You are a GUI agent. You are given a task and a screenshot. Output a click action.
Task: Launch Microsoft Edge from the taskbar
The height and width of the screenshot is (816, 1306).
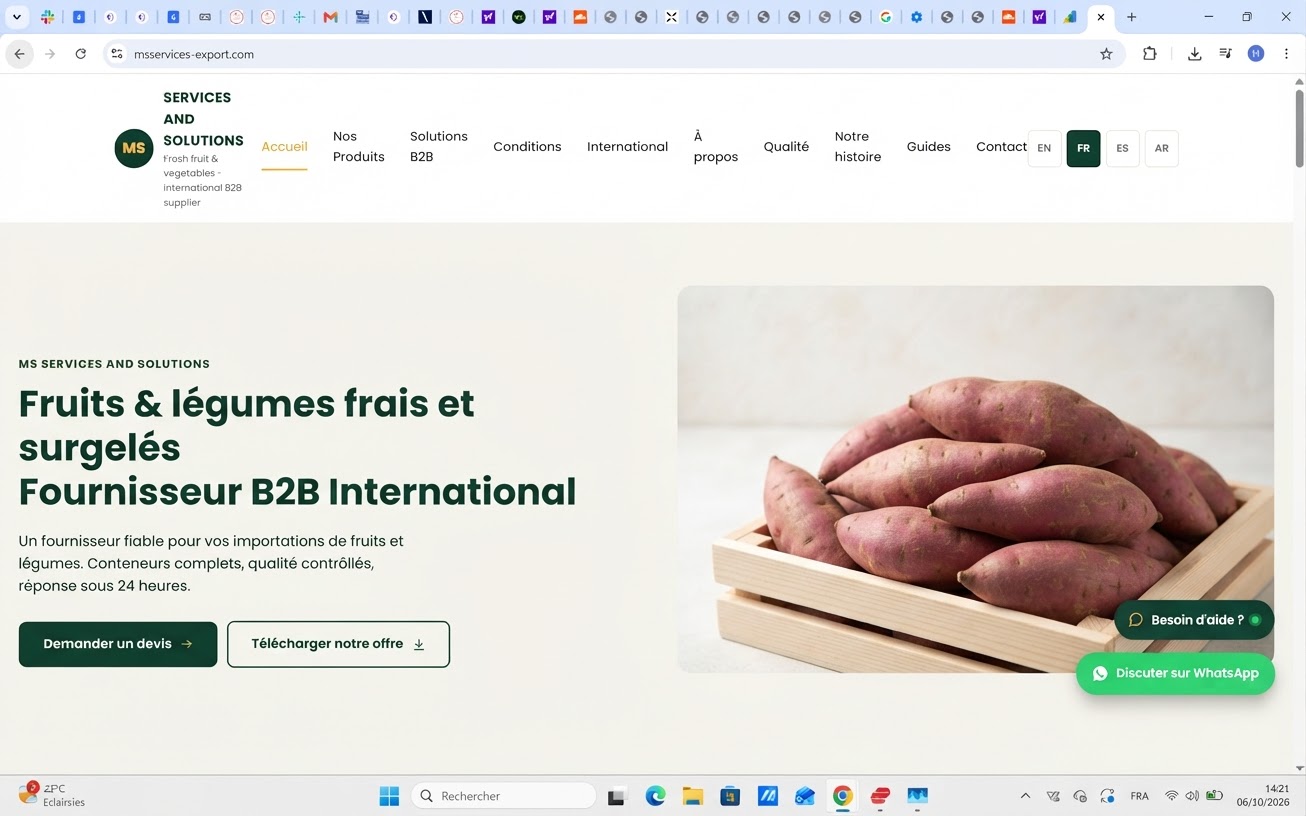point(655,796)
